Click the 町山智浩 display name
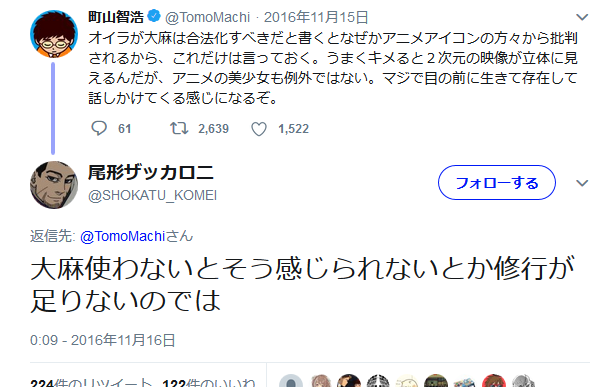This screenshot has height=387, width=612. (x=116, y=17)
